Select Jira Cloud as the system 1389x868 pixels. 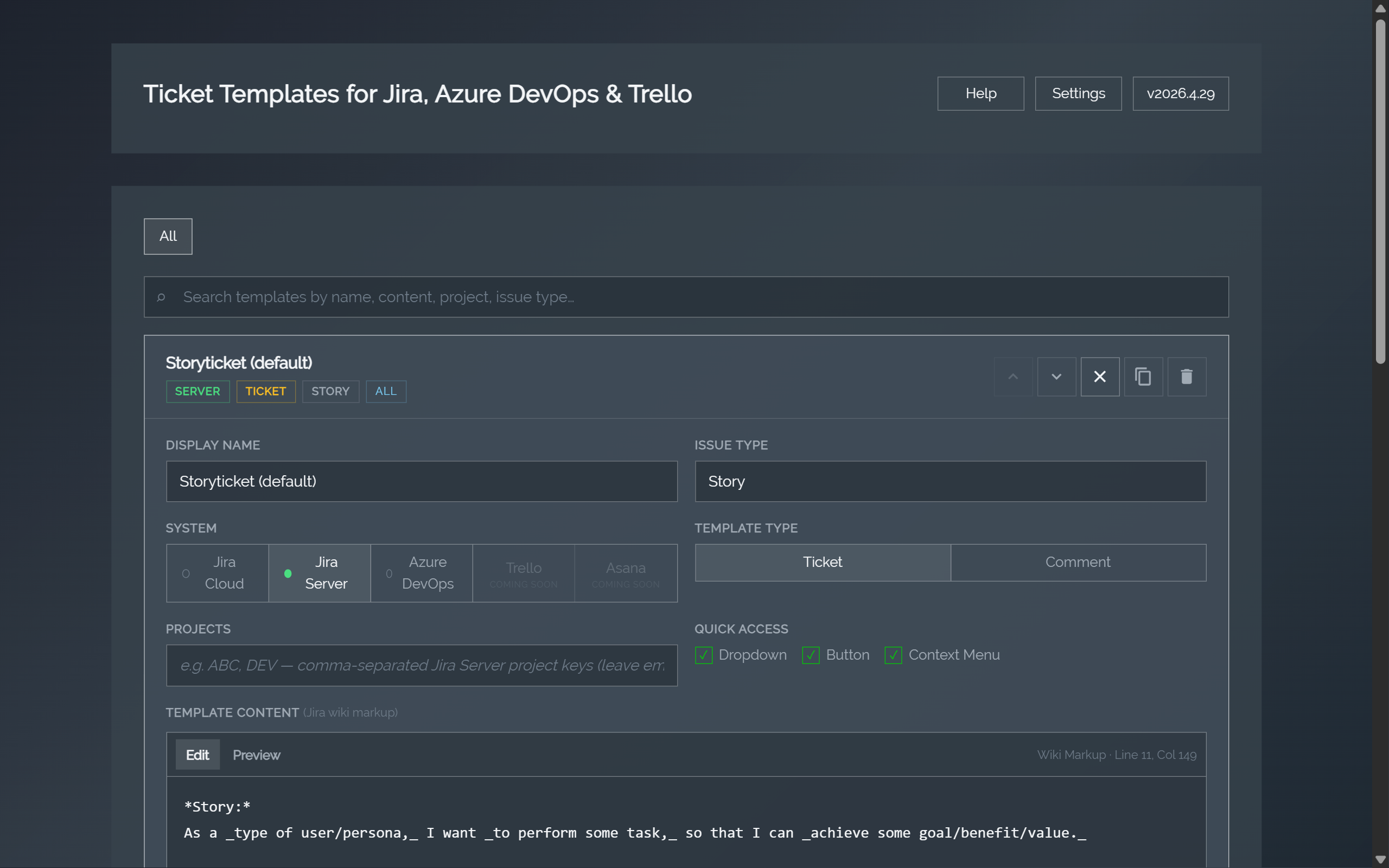click(x=218, y=573)
